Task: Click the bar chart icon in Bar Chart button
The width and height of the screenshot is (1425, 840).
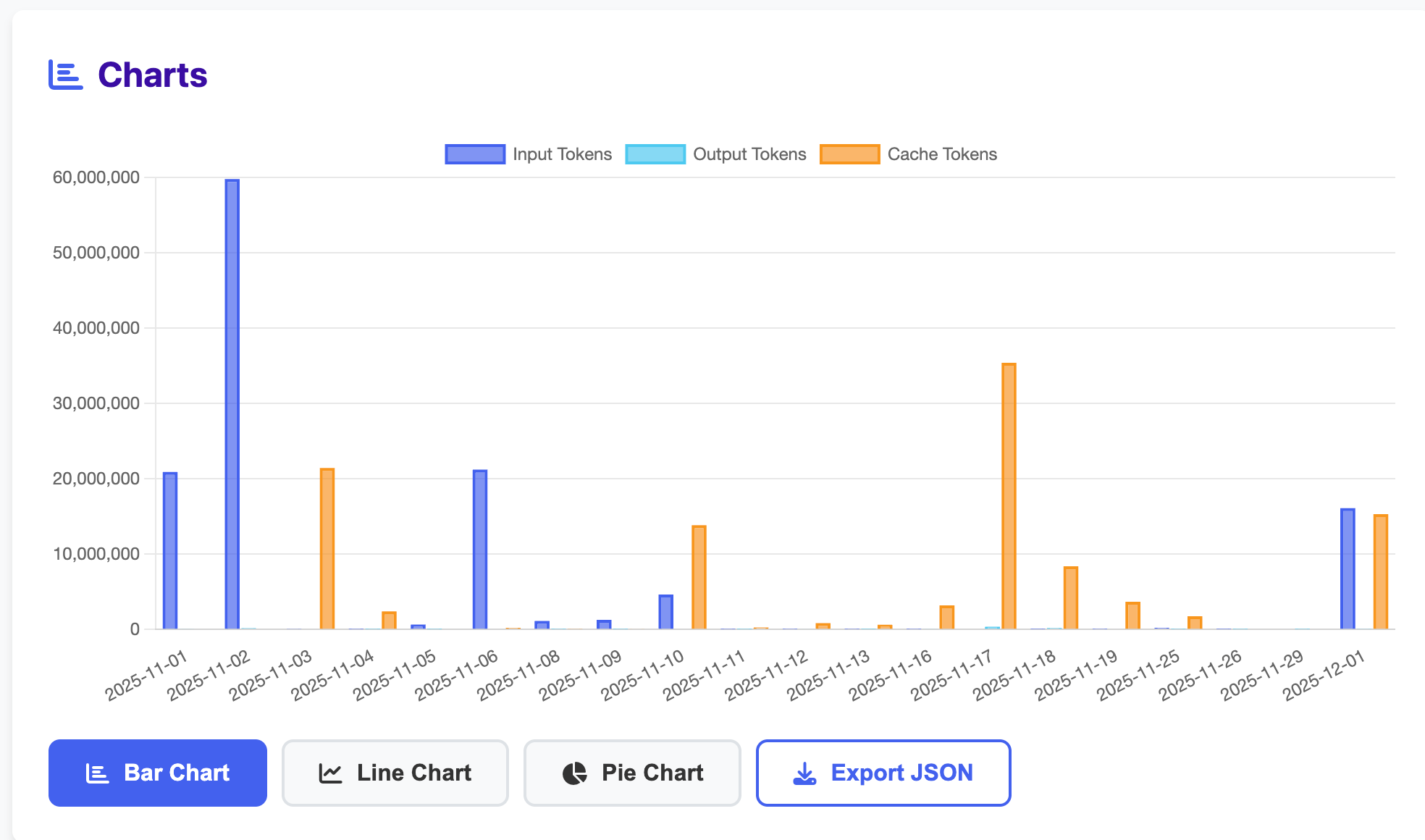Action: [x=97, y=773]
